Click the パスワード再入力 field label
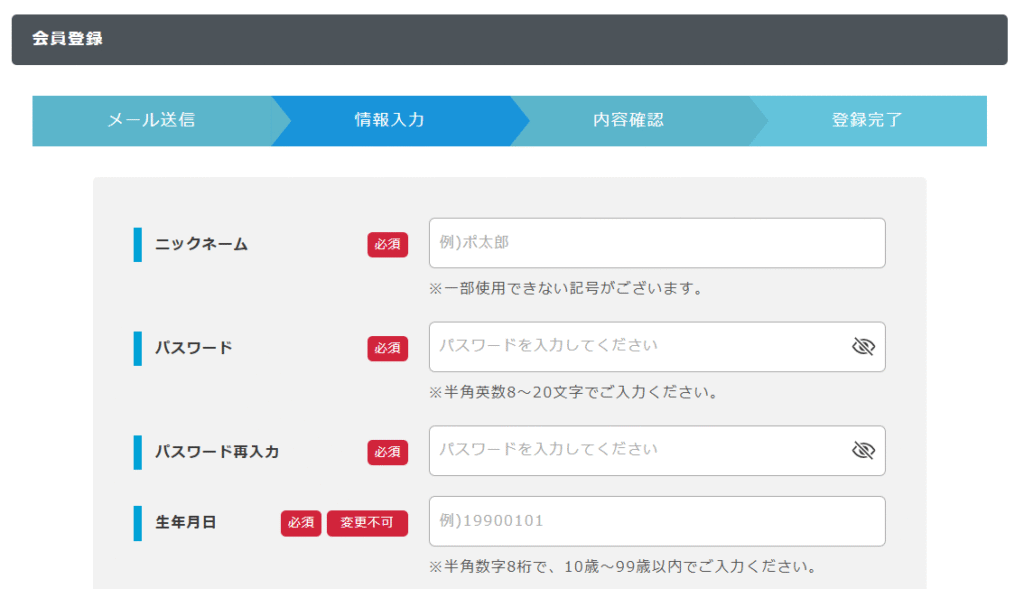Viewport: 1024px width, 589px height. click(x=217, y=452)
